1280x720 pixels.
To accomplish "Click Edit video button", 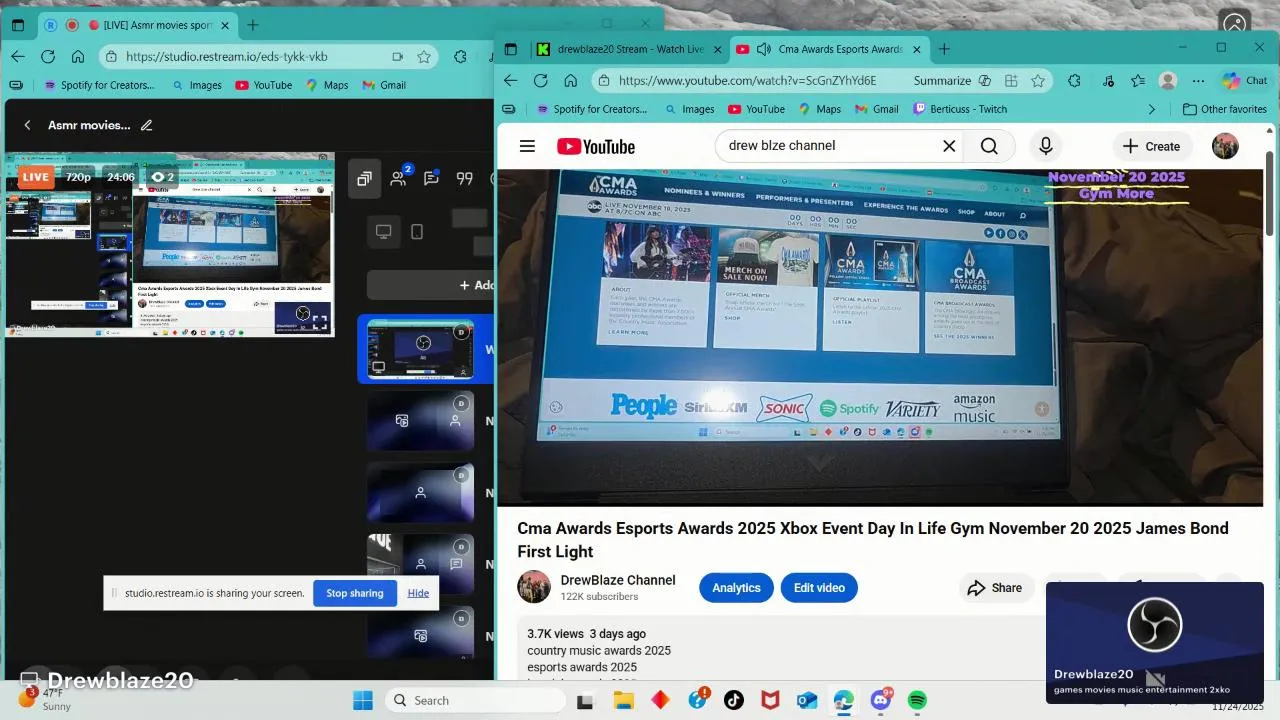I will pyautogui.click(x=819, y=588).
